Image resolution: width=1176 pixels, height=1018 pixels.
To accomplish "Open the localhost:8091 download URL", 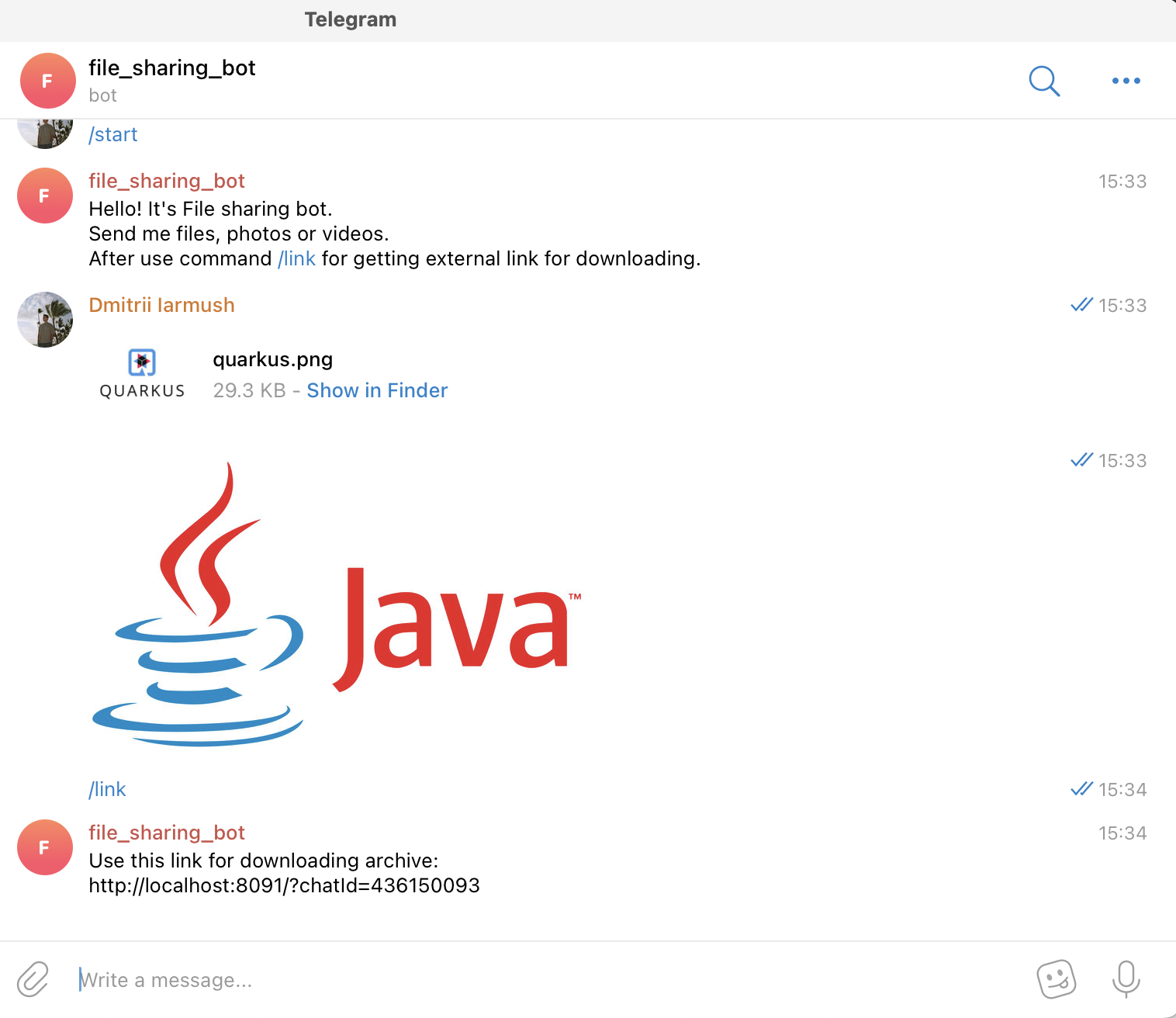I will tap(284, 885).
